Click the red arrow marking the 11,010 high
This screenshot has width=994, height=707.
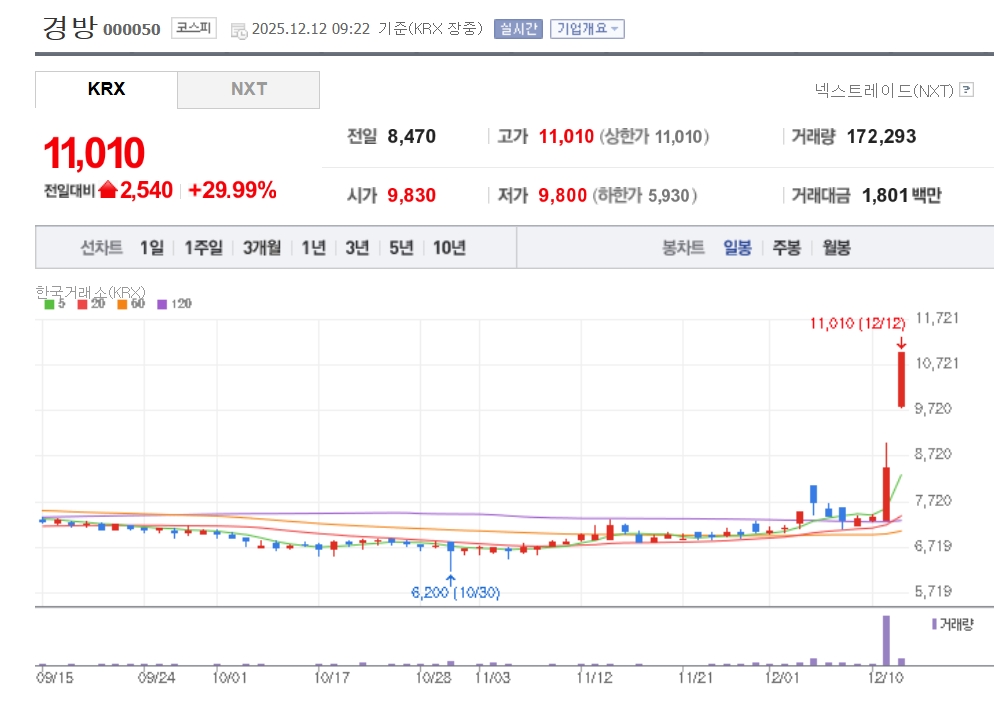[x=901, y=343]
